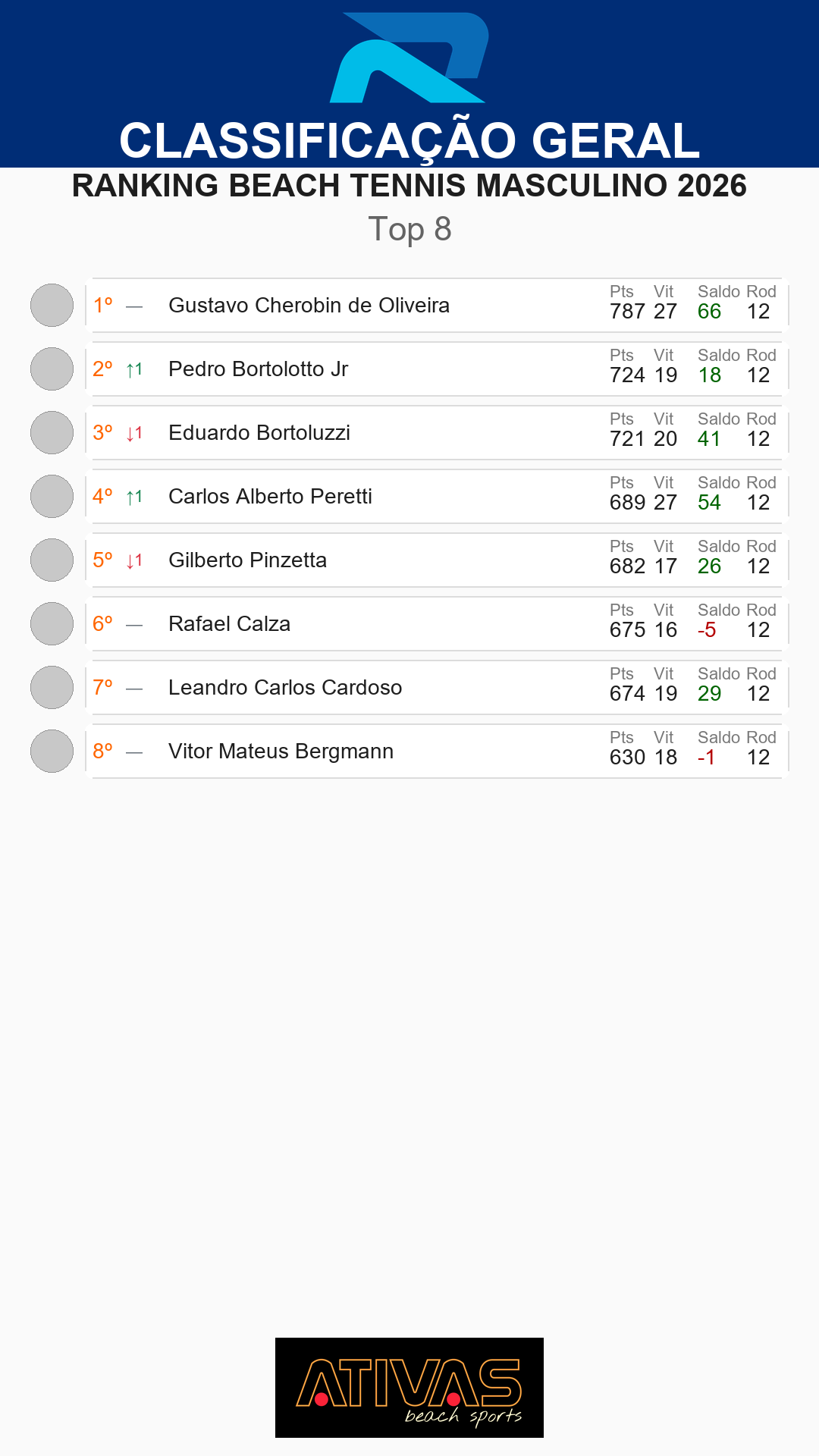The height and width of the screenshot is (1456, 819).
Task: Select the 1º rank position number
Action: [102, 306]
